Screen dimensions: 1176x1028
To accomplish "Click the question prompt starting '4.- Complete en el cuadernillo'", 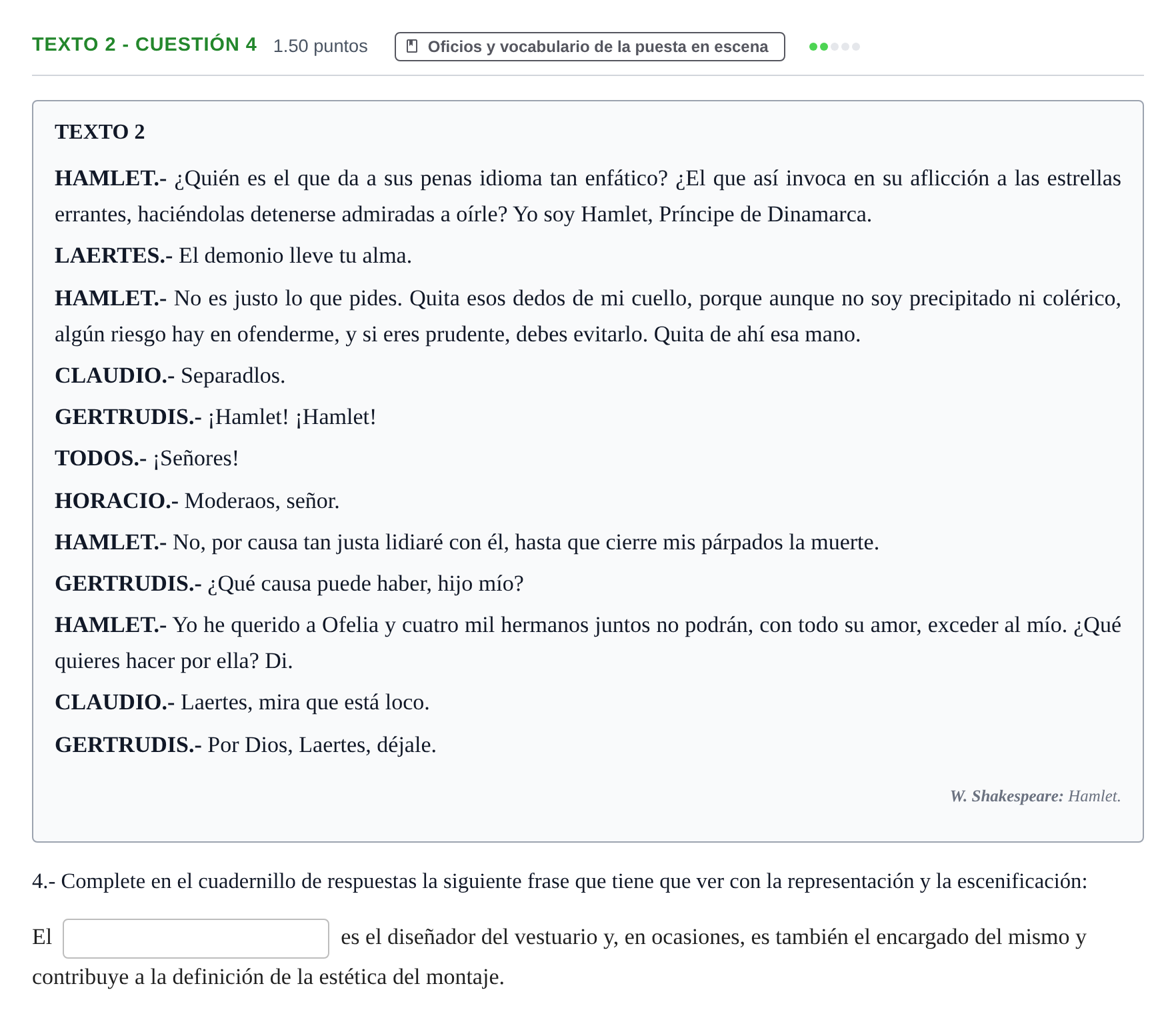I will [559, 881].
